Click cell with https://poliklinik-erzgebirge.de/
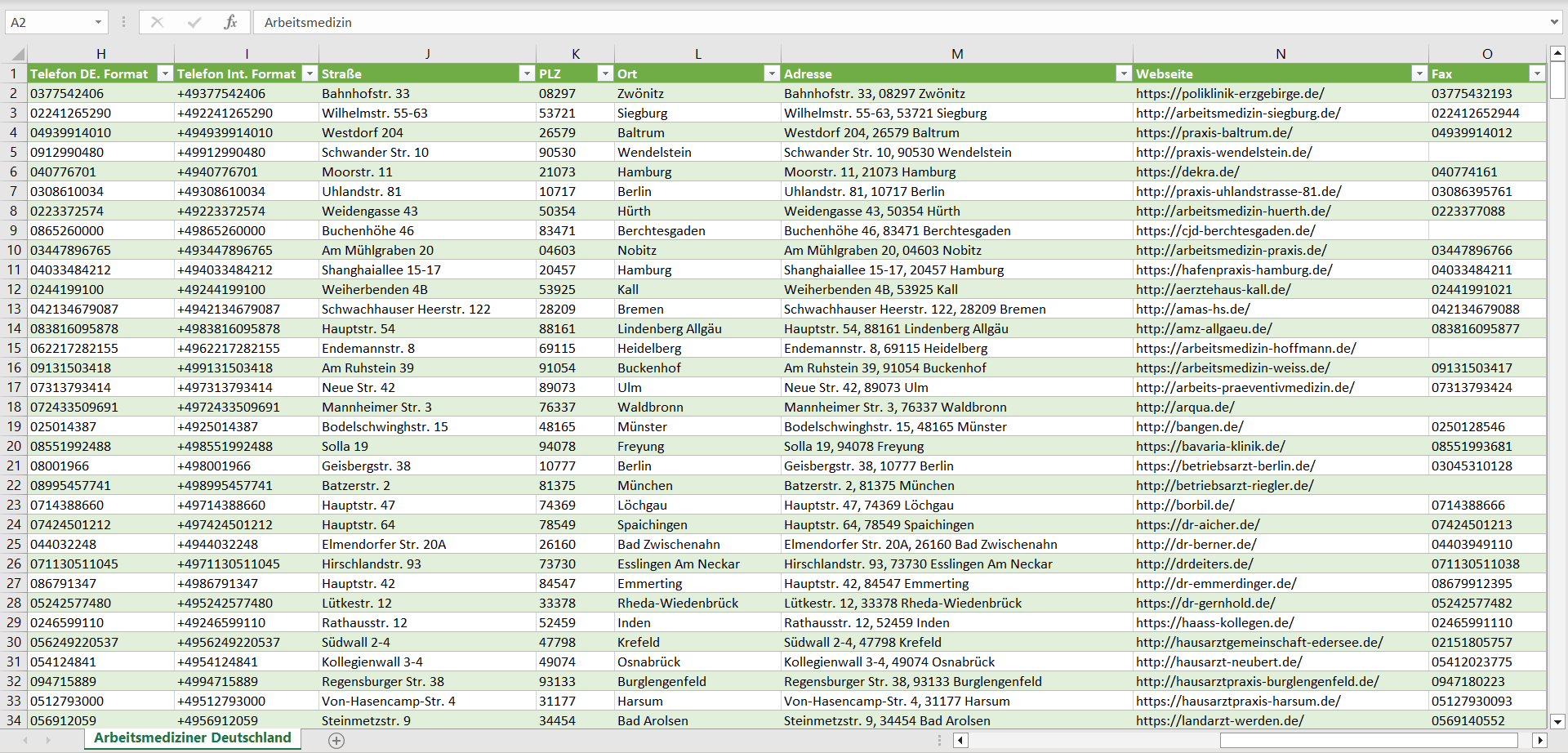Image resolution: width=1568 pixels, height=753 pixels. [1281, 93]
